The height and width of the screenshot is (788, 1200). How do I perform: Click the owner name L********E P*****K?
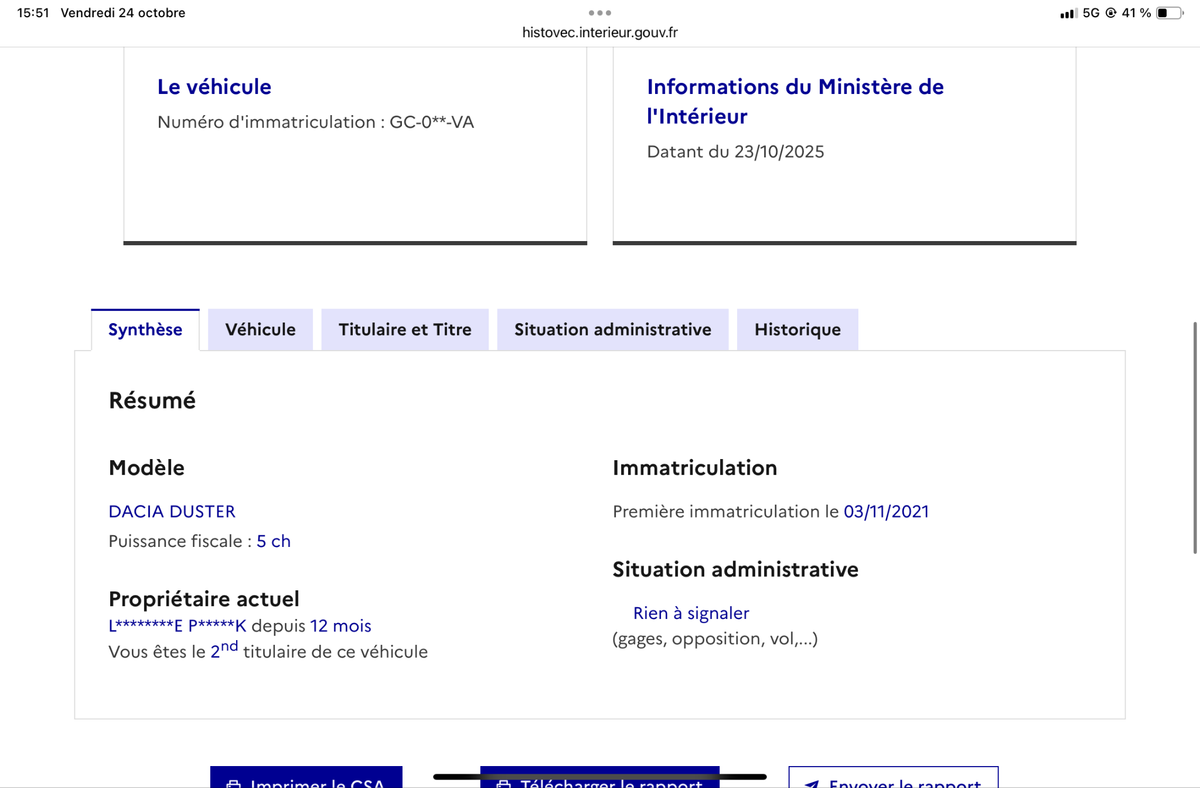[177, 626]
